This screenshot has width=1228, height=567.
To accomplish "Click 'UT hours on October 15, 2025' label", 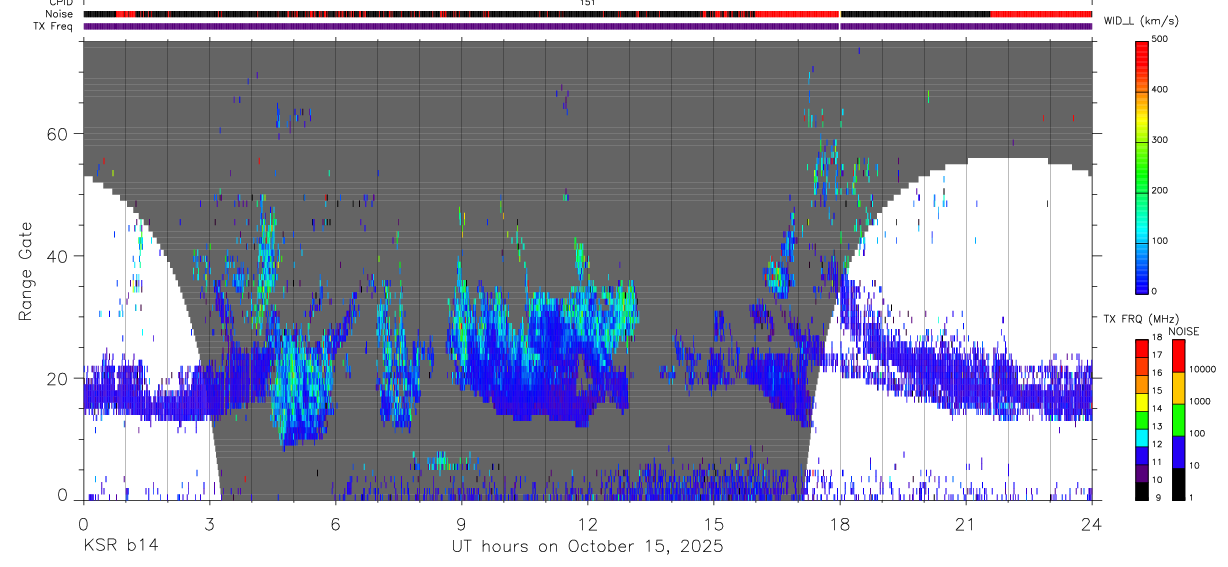I will pyautogui.click(x=586, y=546).
